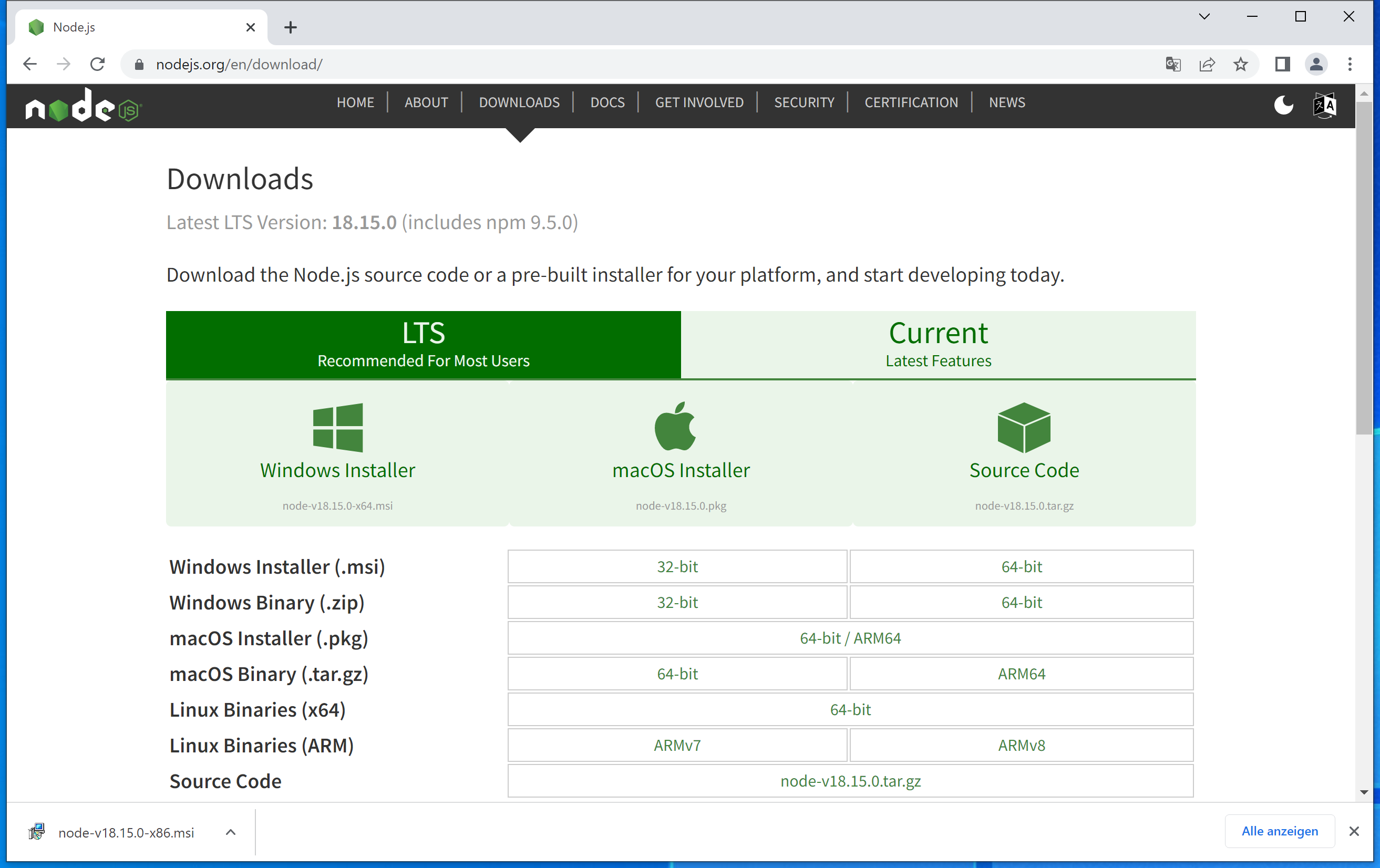Open the tab search dropdown arrow
The image size is (1380, 868).
(1204, 17)
